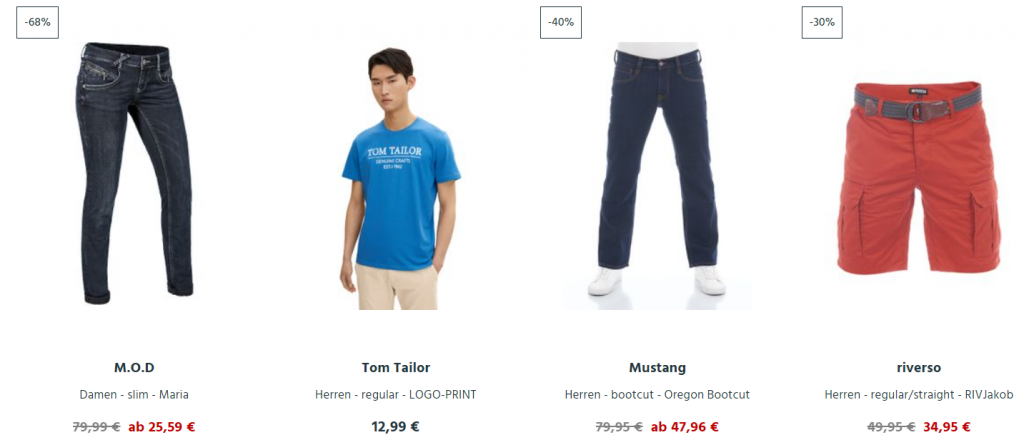Click the 34,95 € sale price

[947, 427]
